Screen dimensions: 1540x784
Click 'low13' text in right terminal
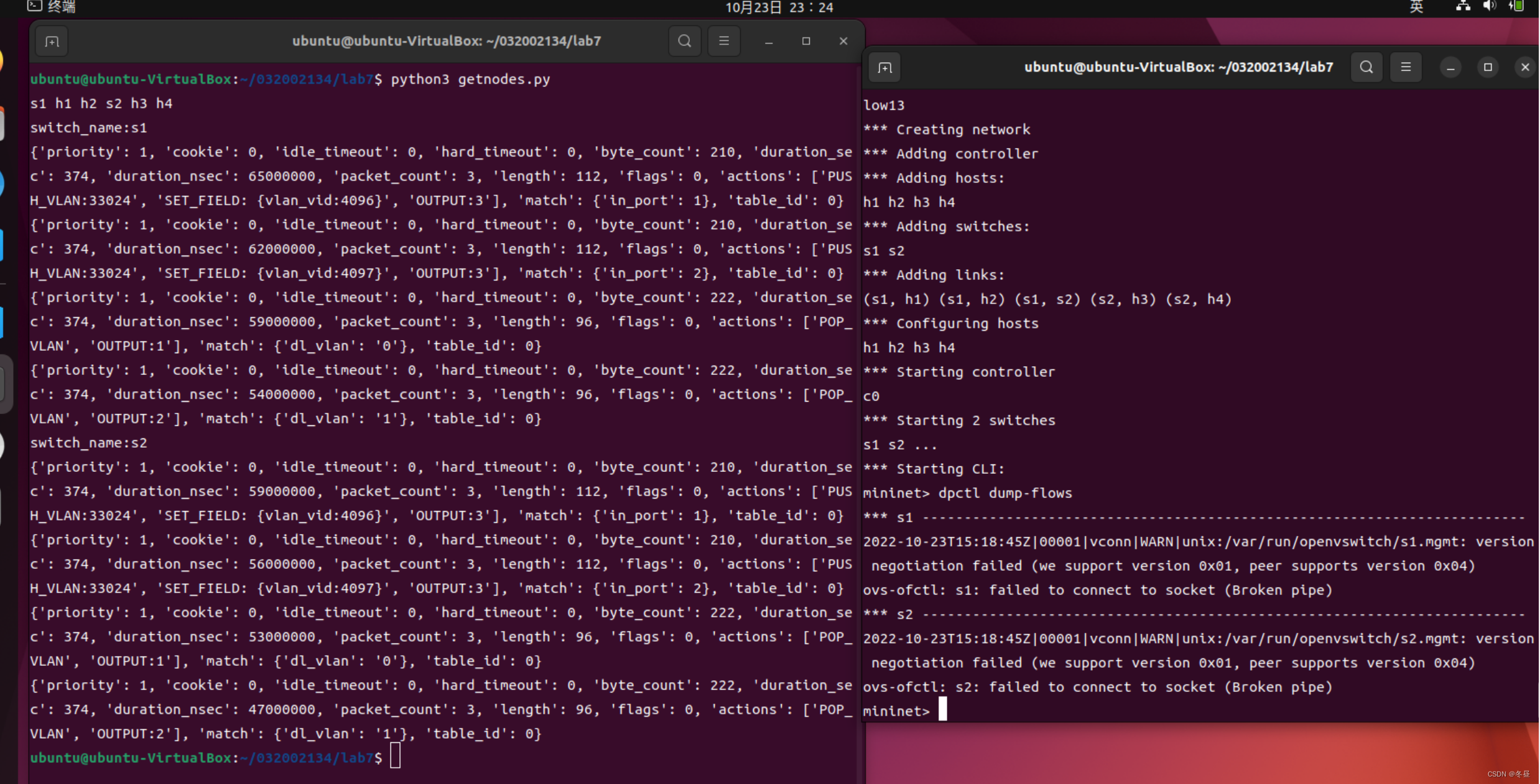(x=884, y=106)
